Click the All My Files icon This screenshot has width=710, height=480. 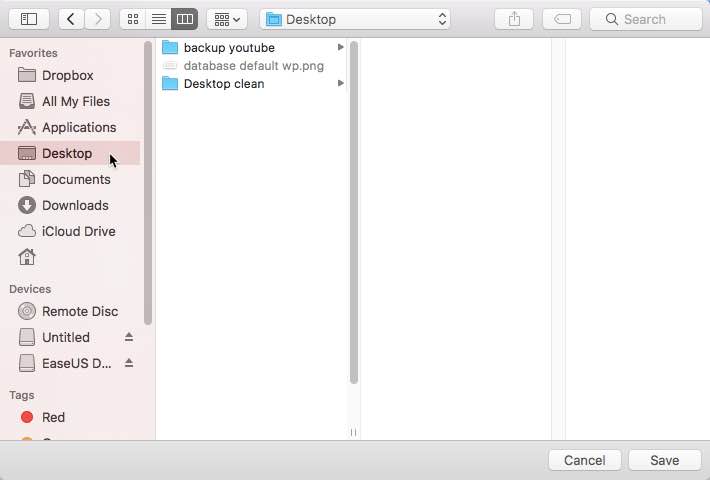click(27, 101)
